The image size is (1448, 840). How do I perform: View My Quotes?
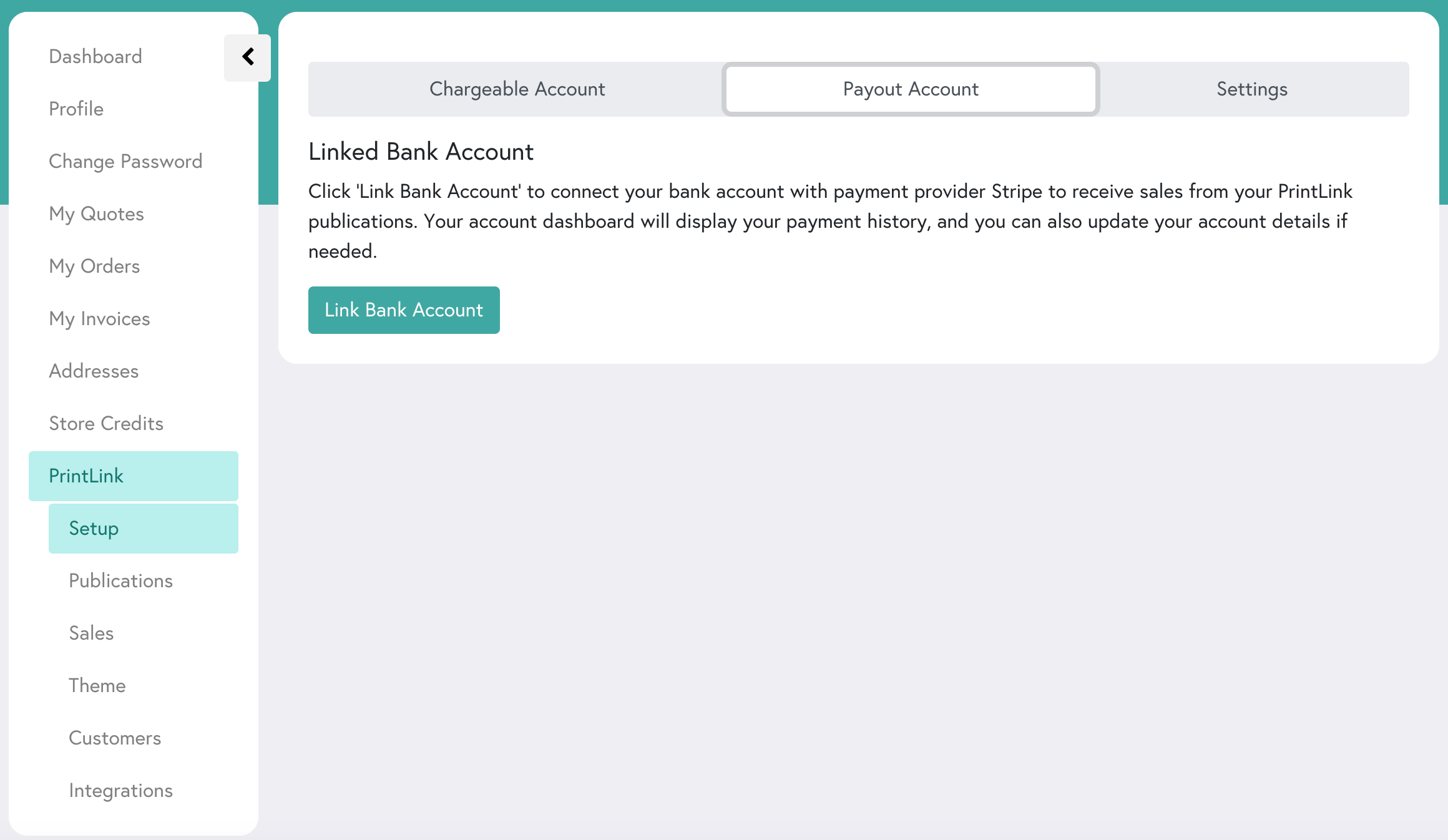tap(96, 213)
